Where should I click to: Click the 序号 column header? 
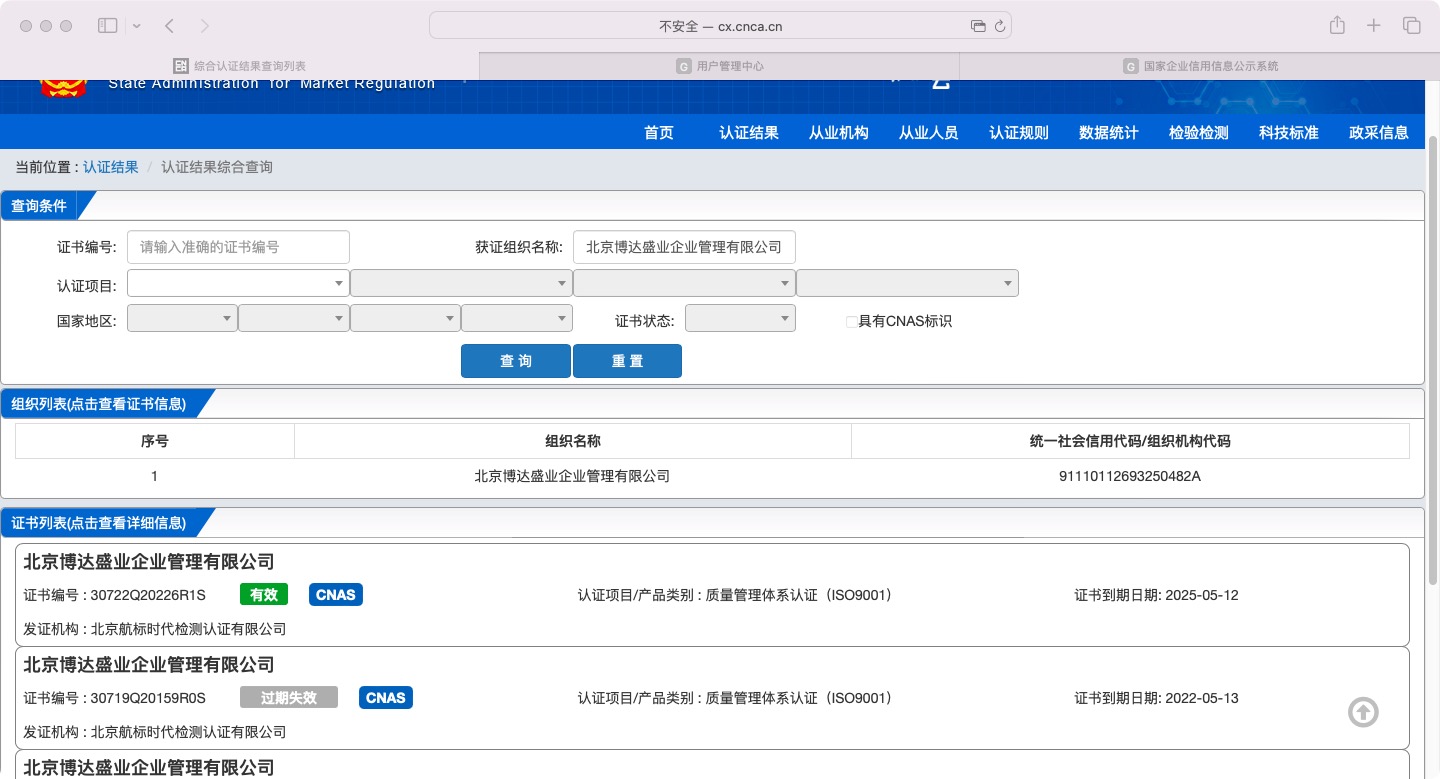(x=155, y=441)
